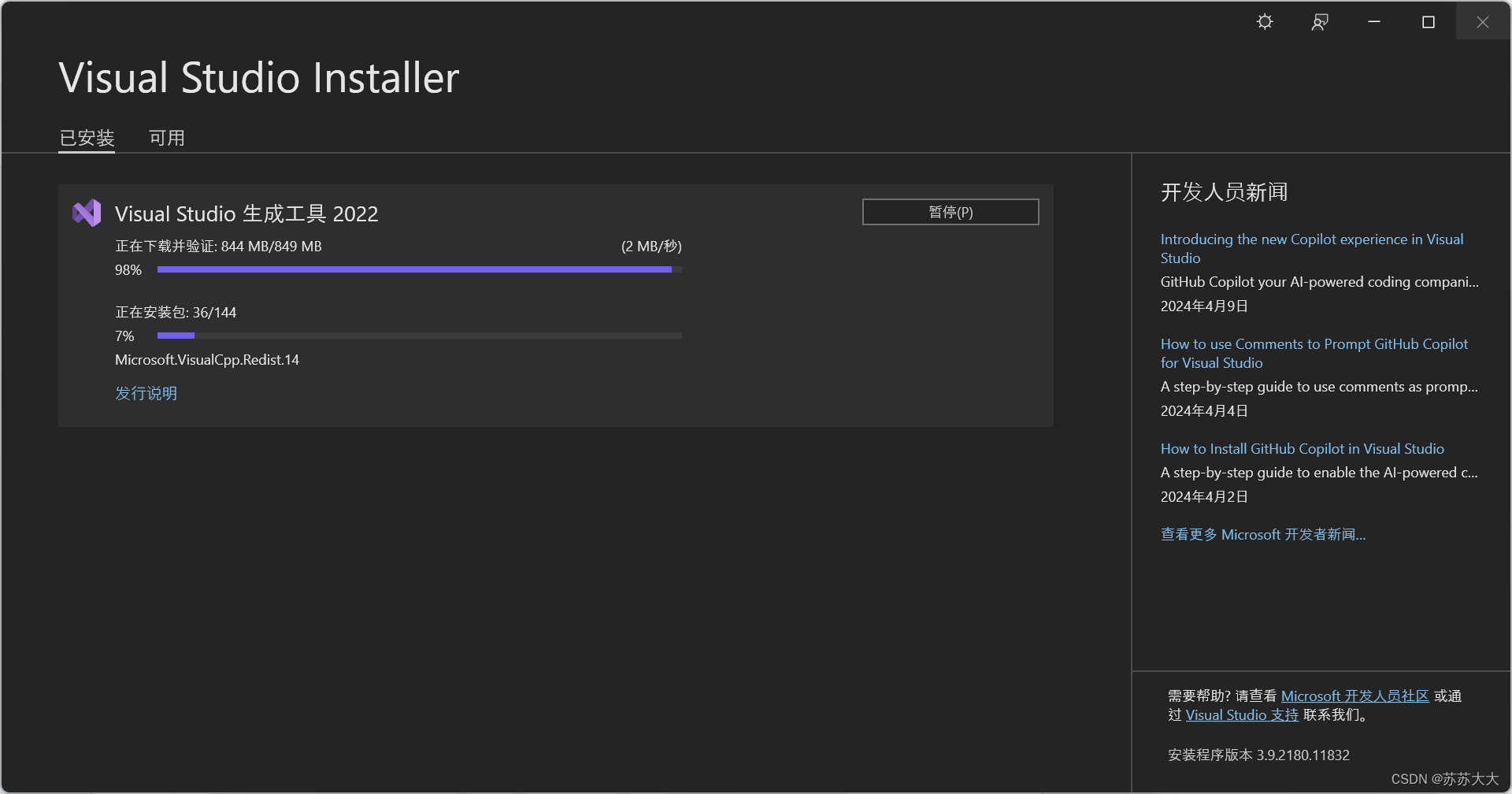Open How to Install GitHub Copilot article
The width and height of the screenshot is (1512, 794).
(1302, 448)
